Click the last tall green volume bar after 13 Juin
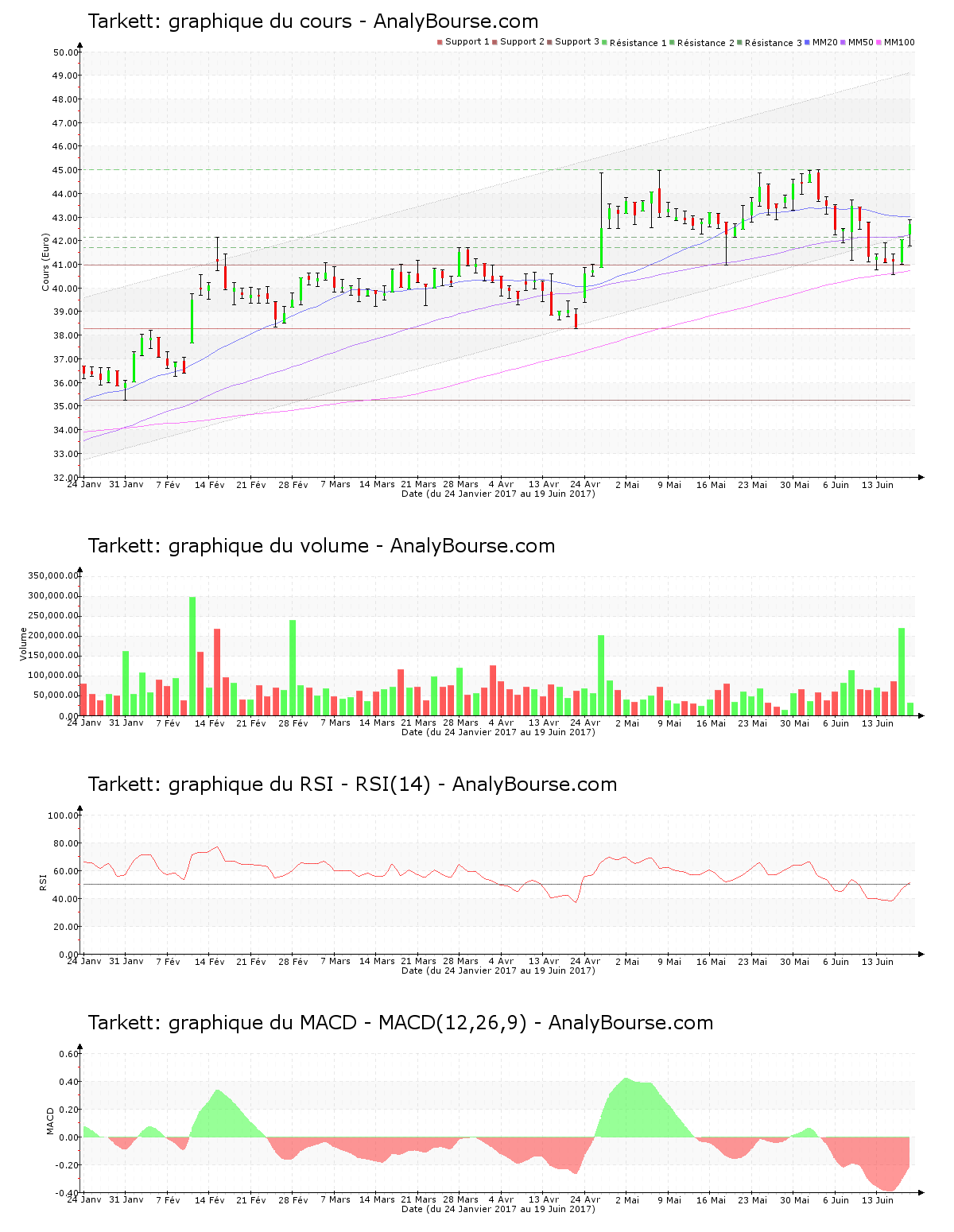Viewport: 954px width, 1232px height. coord(902,672)
